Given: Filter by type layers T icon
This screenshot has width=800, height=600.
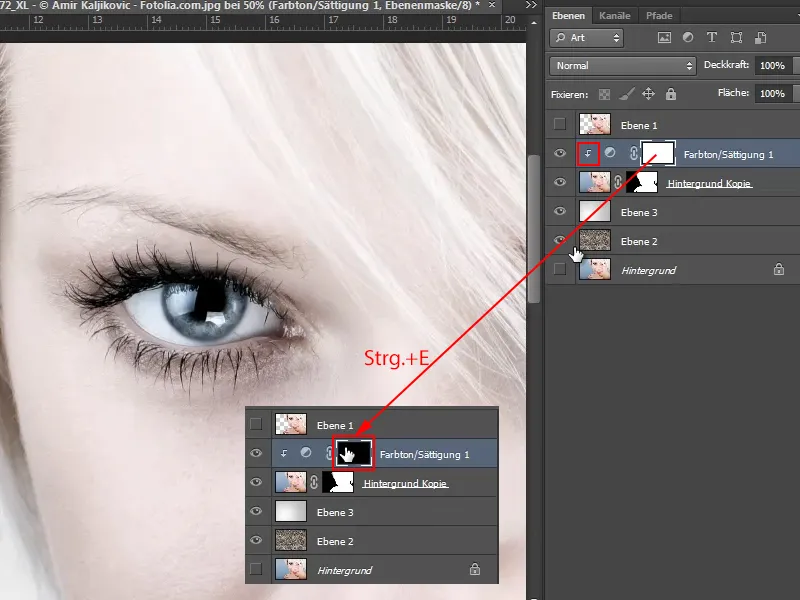Looking at the screenshot, I should coord(711,37).
